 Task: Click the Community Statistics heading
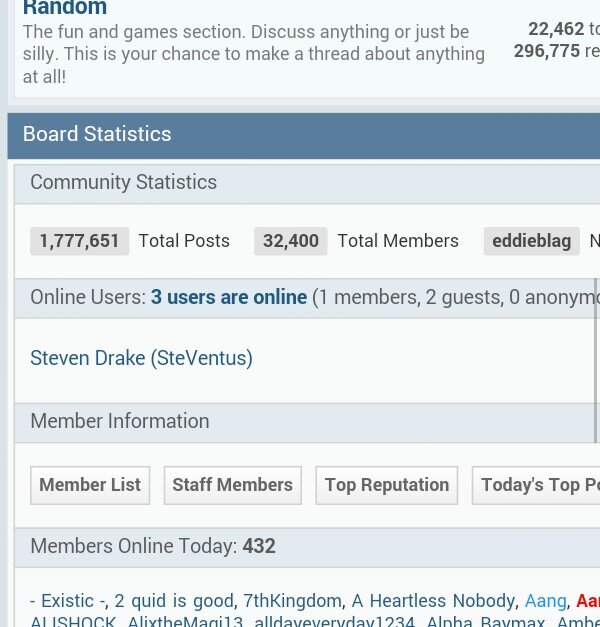coord(123,182)
